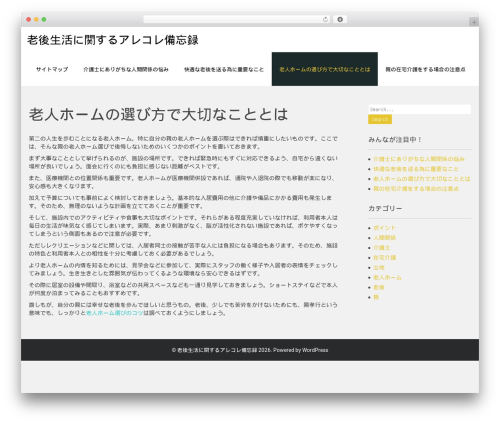This screenshot has height=423, width=500.
Task: Click the green maximize window dot
Action: tap(44, 19)
